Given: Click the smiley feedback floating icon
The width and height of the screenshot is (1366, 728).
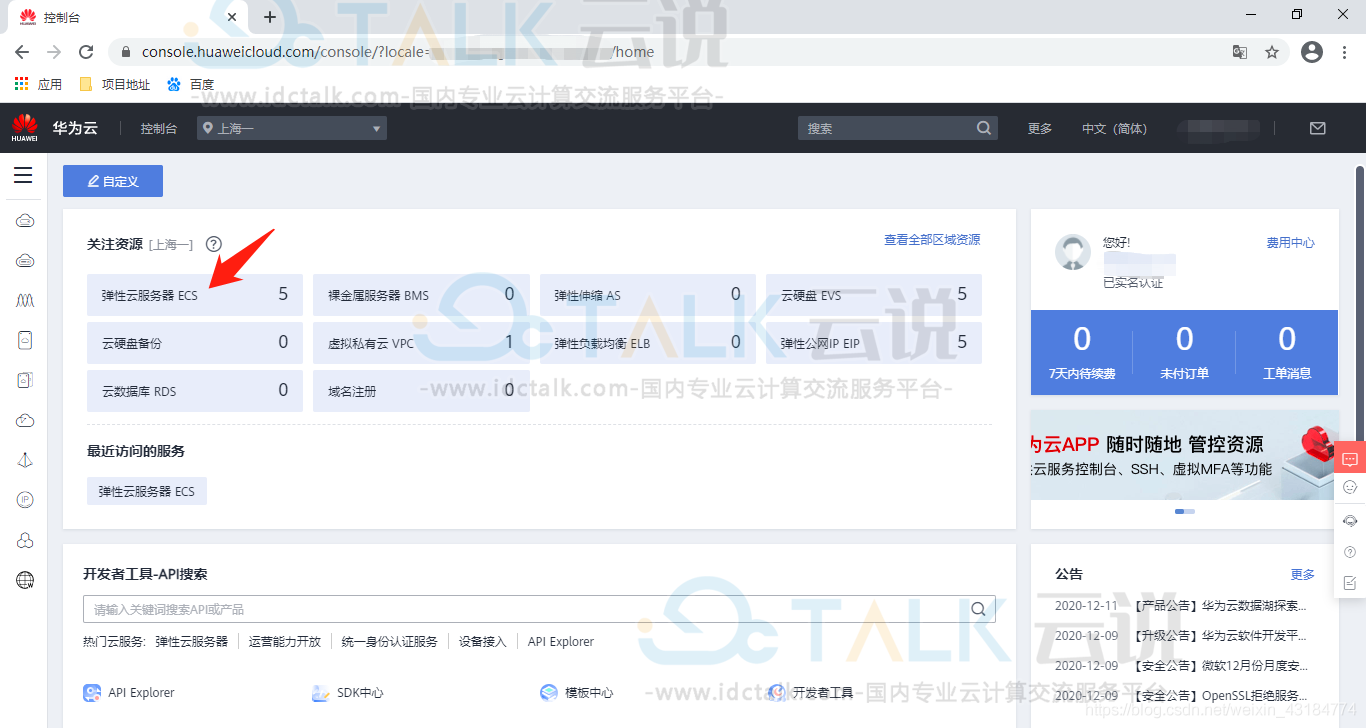Looking at the screenshot, I should pyautogui.click(x=1350, y=487).
